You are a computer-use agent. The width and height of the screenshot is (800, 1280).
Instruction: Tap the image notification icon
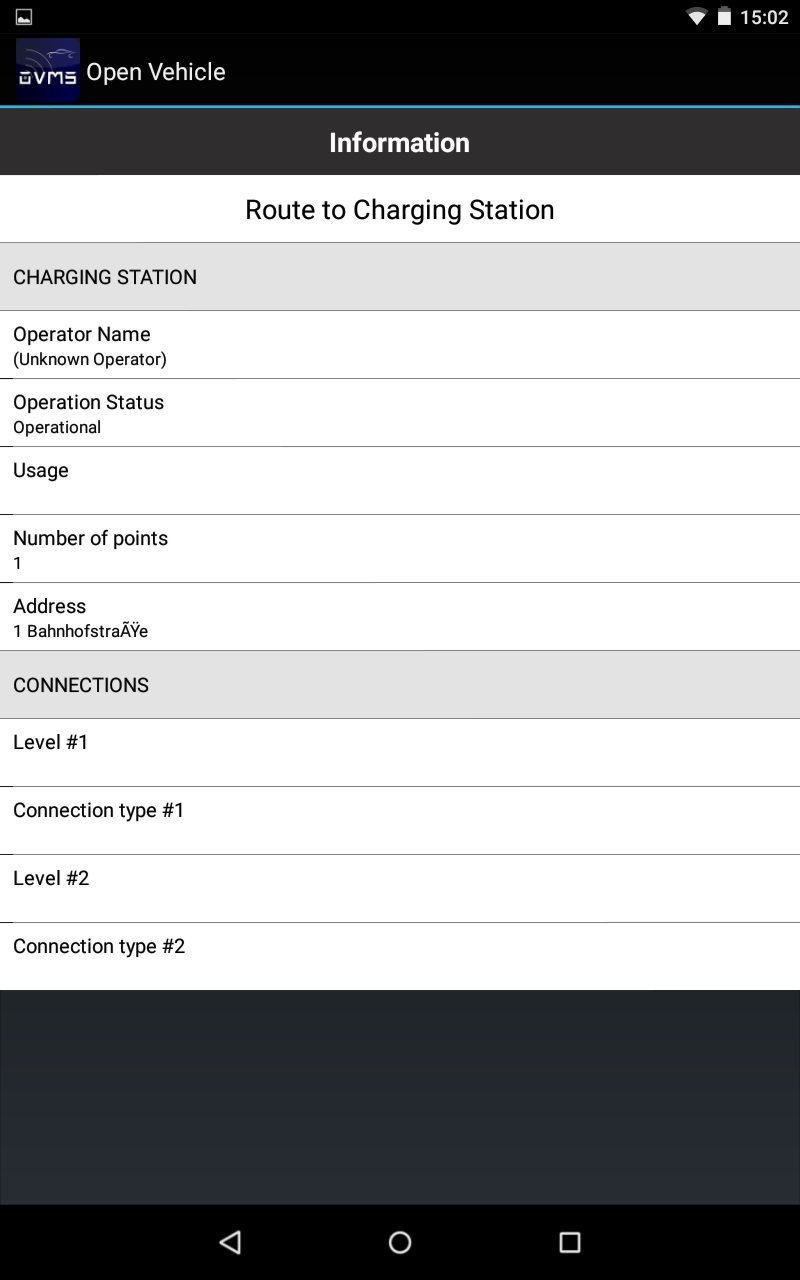click(x=24, y=17)
